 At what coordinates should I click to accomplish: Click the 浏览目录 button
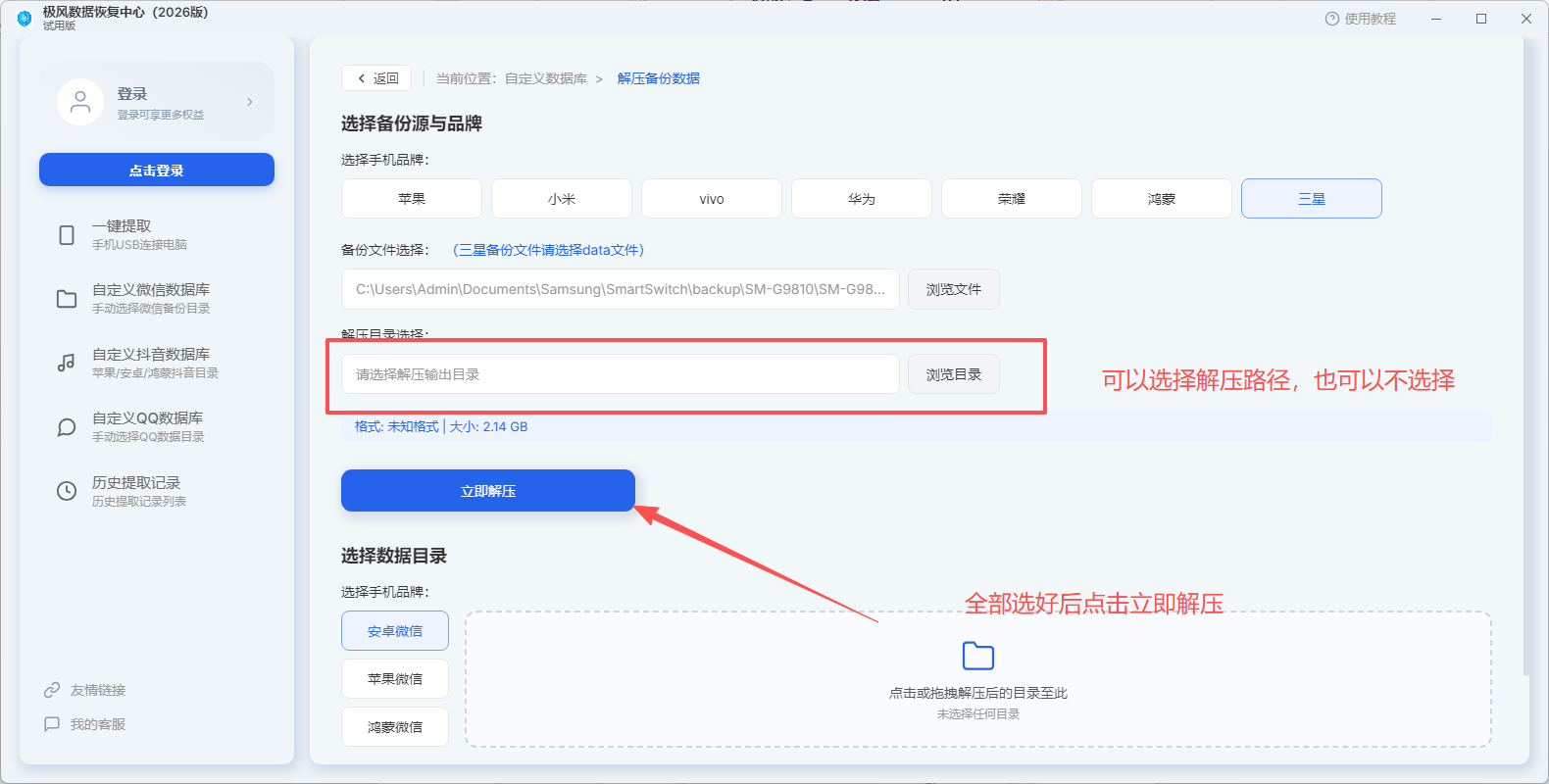[954, 374]
